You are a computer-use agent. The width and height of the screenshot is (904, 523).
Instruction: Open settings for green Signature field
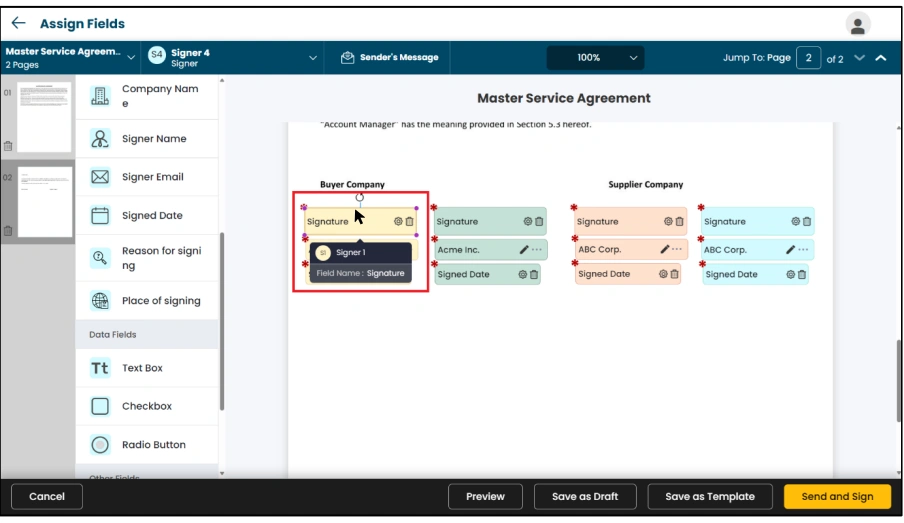(528, 221)
